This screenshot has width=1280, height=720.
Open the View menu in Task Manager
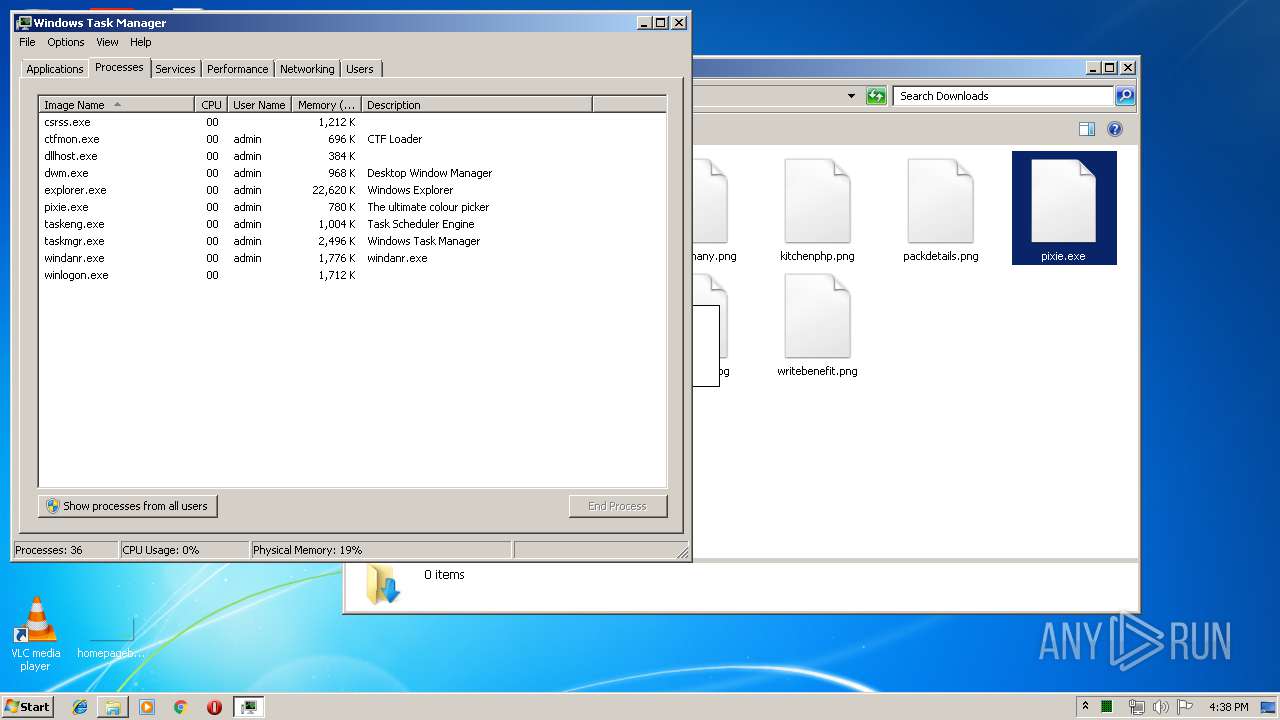click(x=107, y=42)
